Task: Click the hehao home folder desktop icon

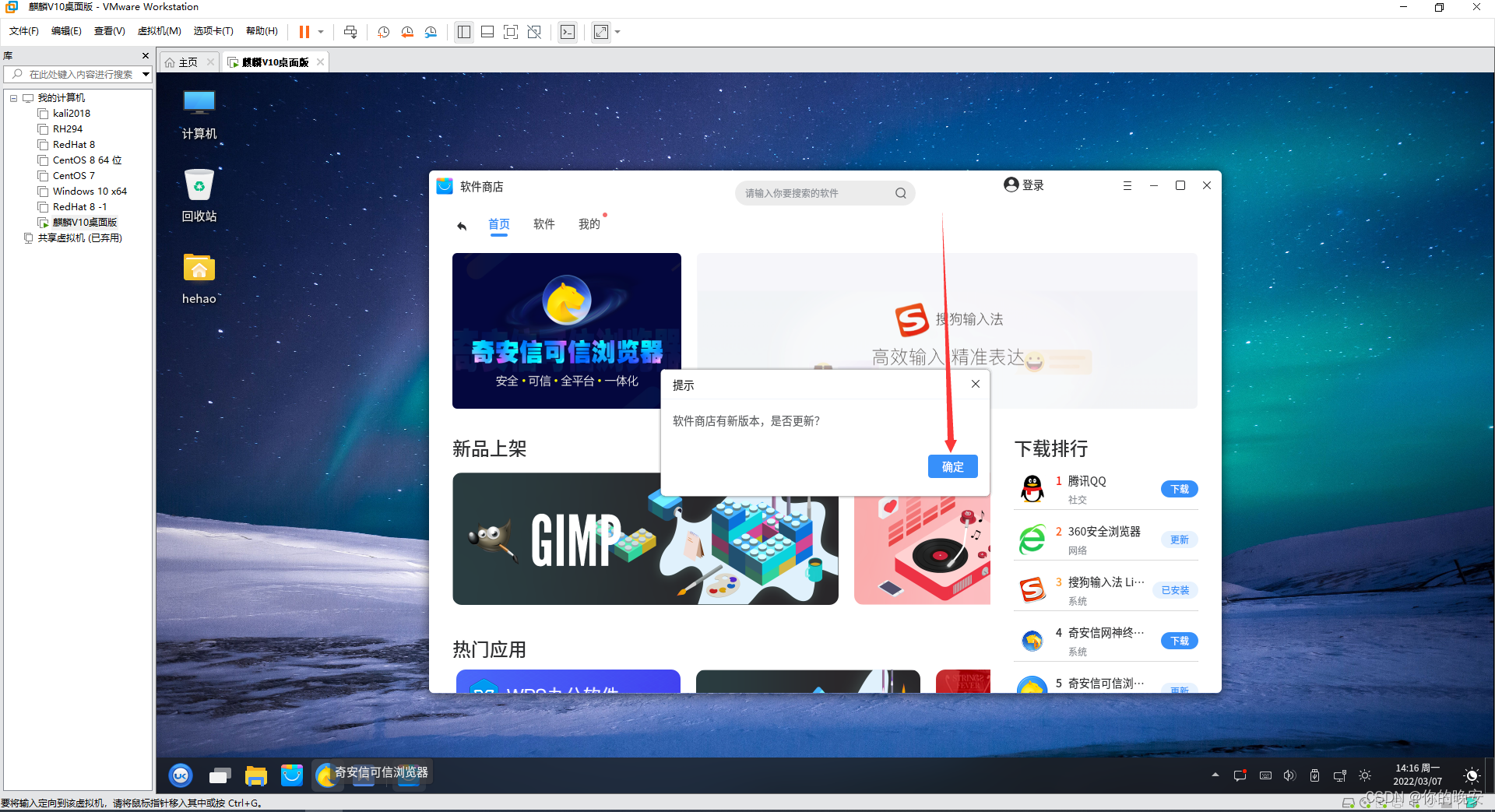Action: pos(199,279)
